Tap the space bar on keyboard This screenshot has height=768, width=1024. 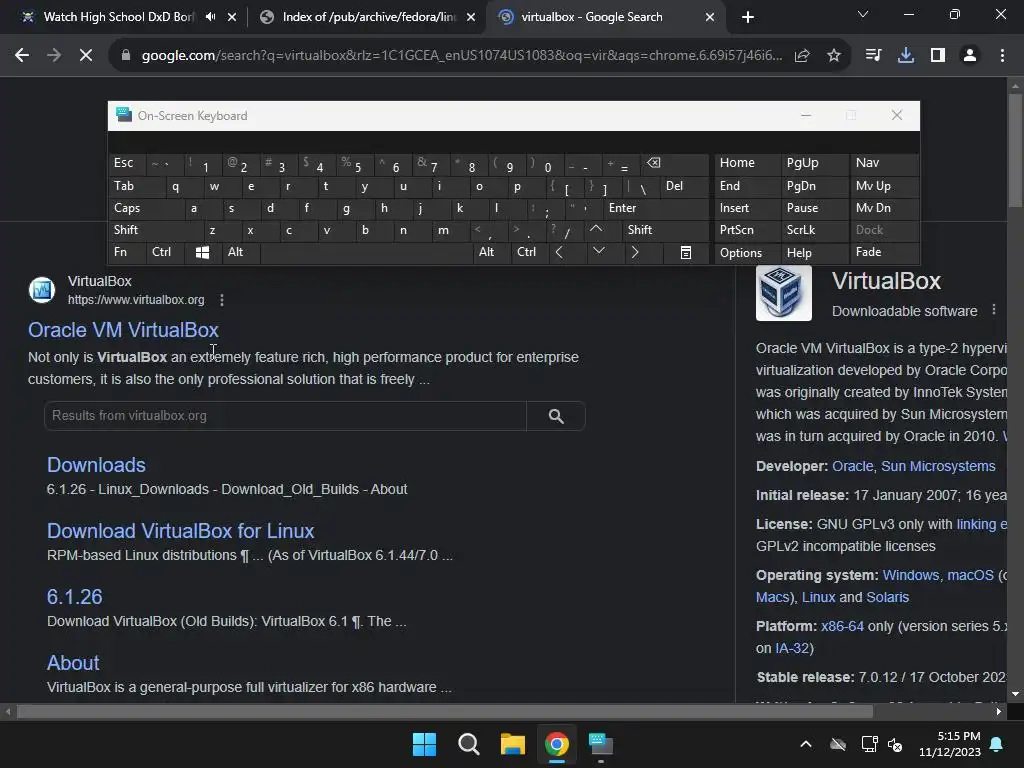click(366, 252)
